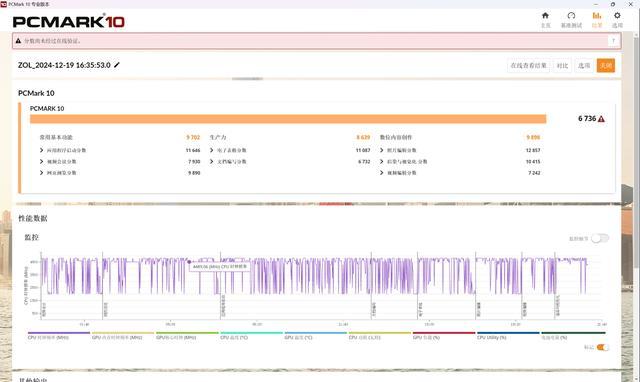This screenshot has height=382, width=640.
Task: Expand the video editing score row (7 242)
Action: pyautogui.click(x=460, y=173)
